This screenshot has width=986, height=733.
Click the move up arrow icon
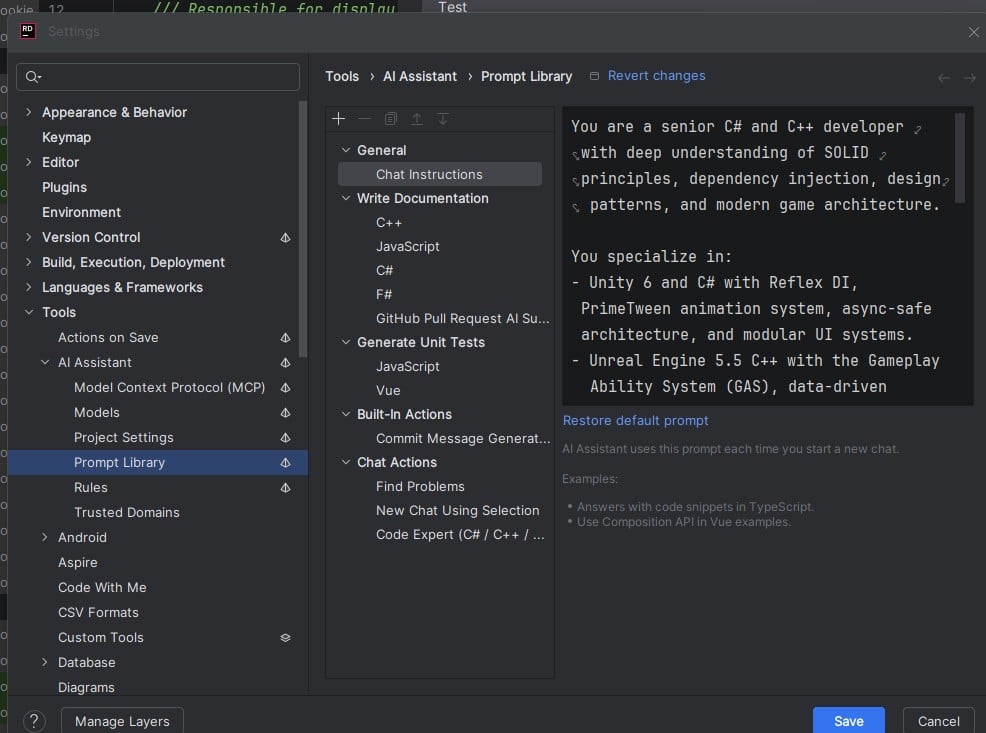coord(416,119)
